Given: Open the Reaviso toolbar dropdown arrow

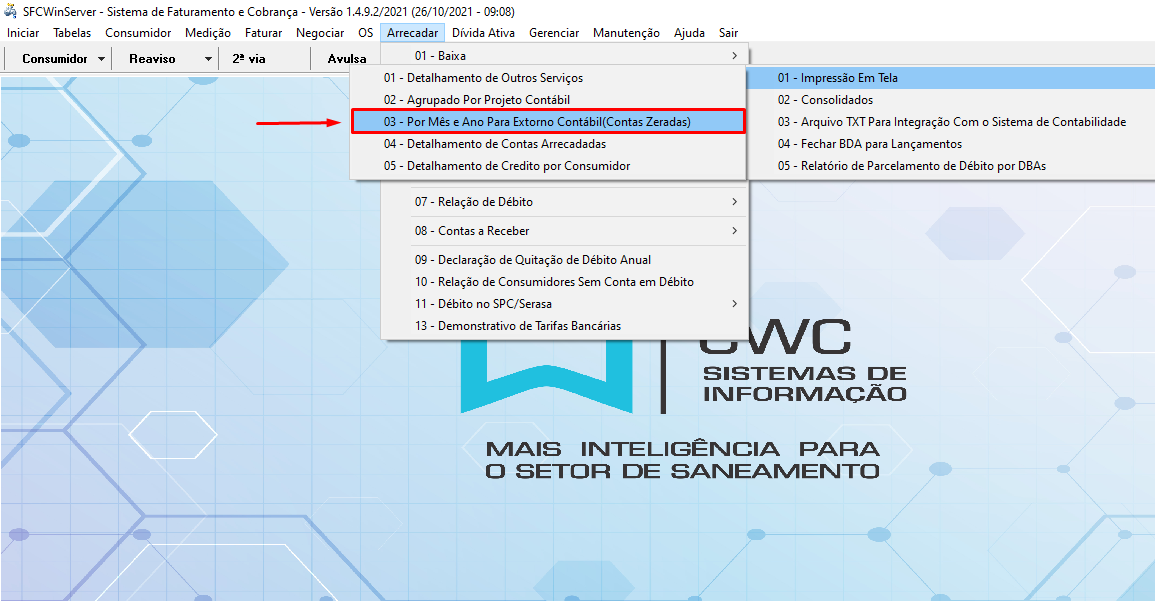Looking at the screenshot, I should click(x=208, y=59).
